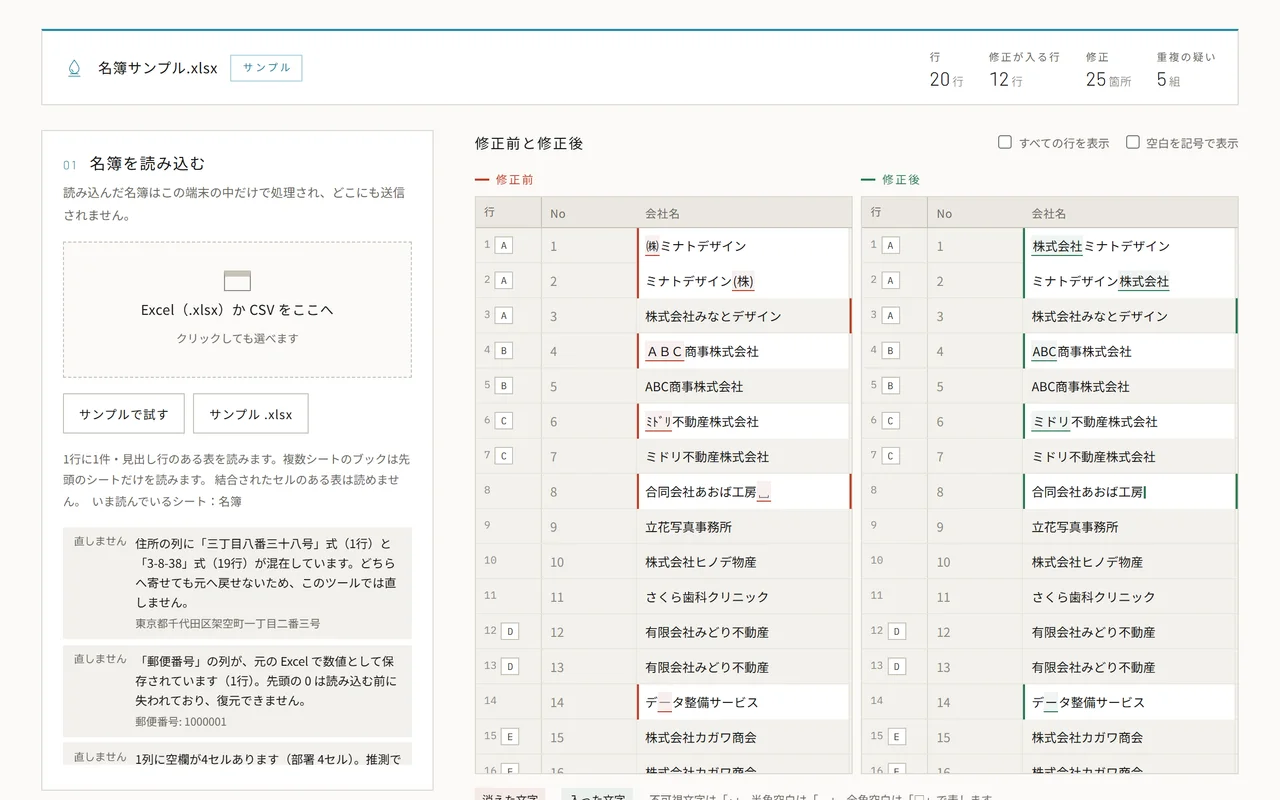The width and height of the screenshot is (1280, 800).
Task: Click the 20行 row count in the header
Action: point(946,80)
